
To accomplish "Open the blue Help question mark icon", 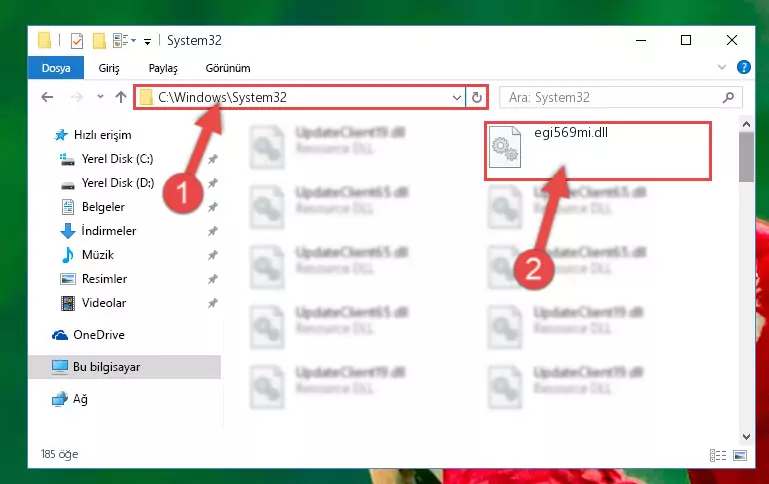I will click(x=743, y=67).
